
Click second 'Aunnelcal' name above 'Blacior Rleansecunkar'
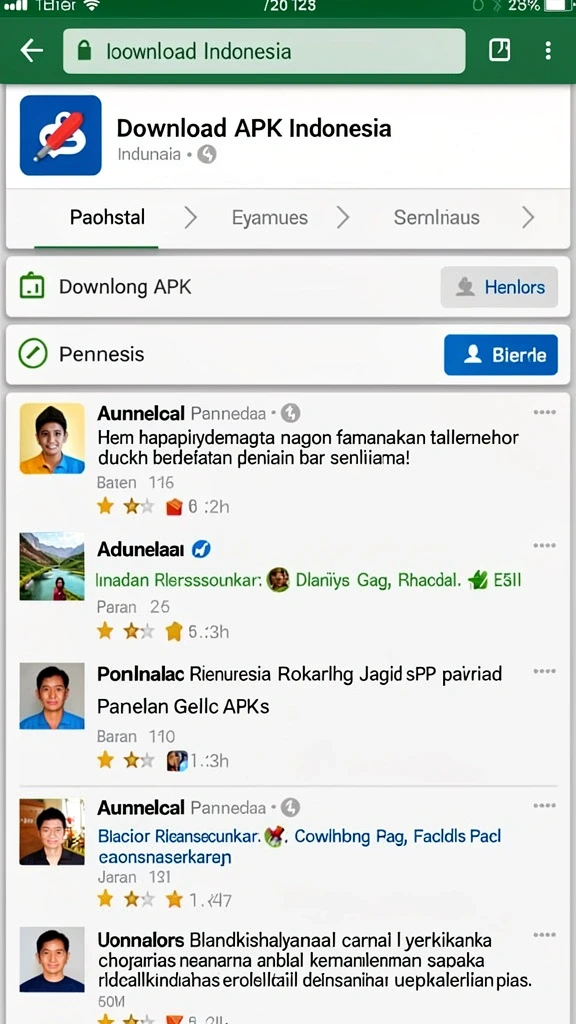141,808
